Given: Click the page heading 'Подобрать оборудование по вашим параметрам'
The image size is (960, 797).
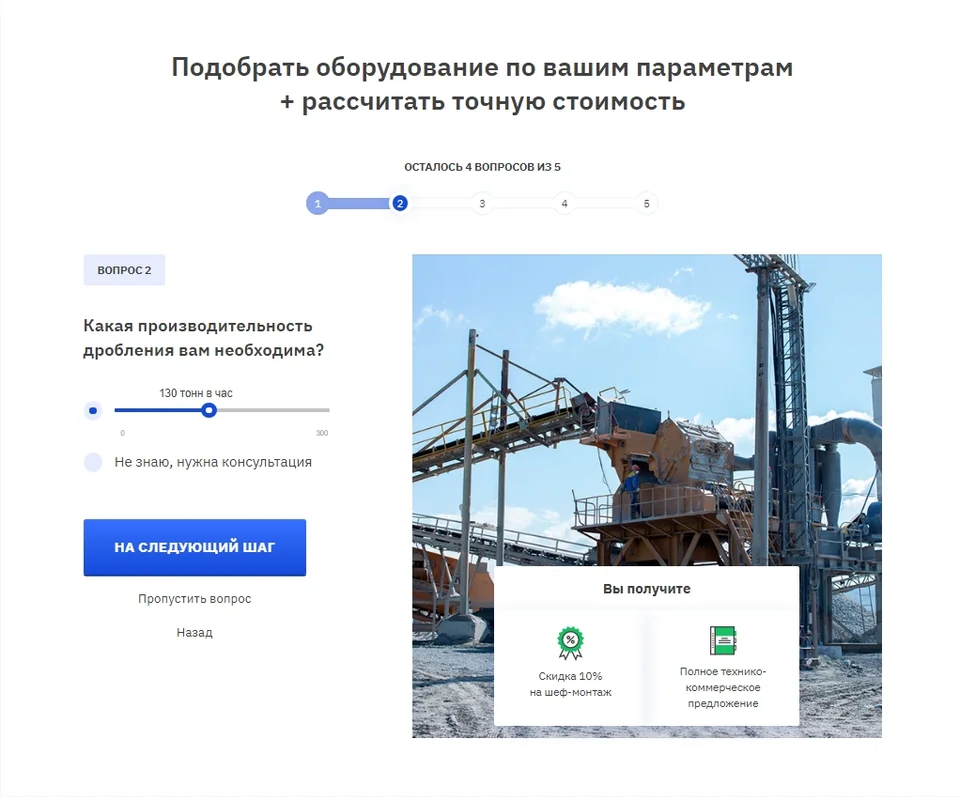Looking at the screenshot, I should [482, 67].
